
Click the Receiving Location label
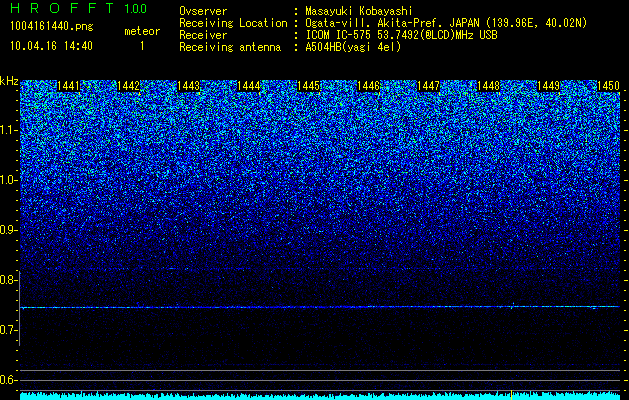point(233,23)
